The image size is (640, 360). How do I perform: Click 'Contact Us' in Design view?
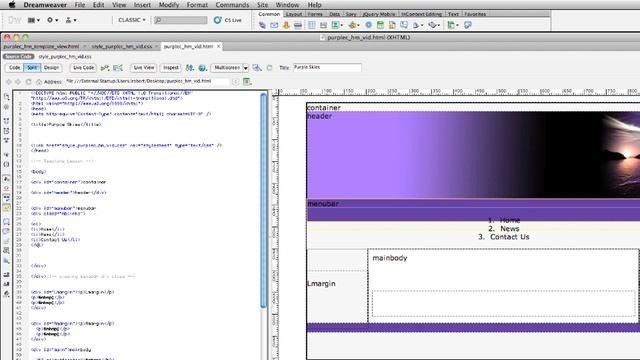click(509, 237)
